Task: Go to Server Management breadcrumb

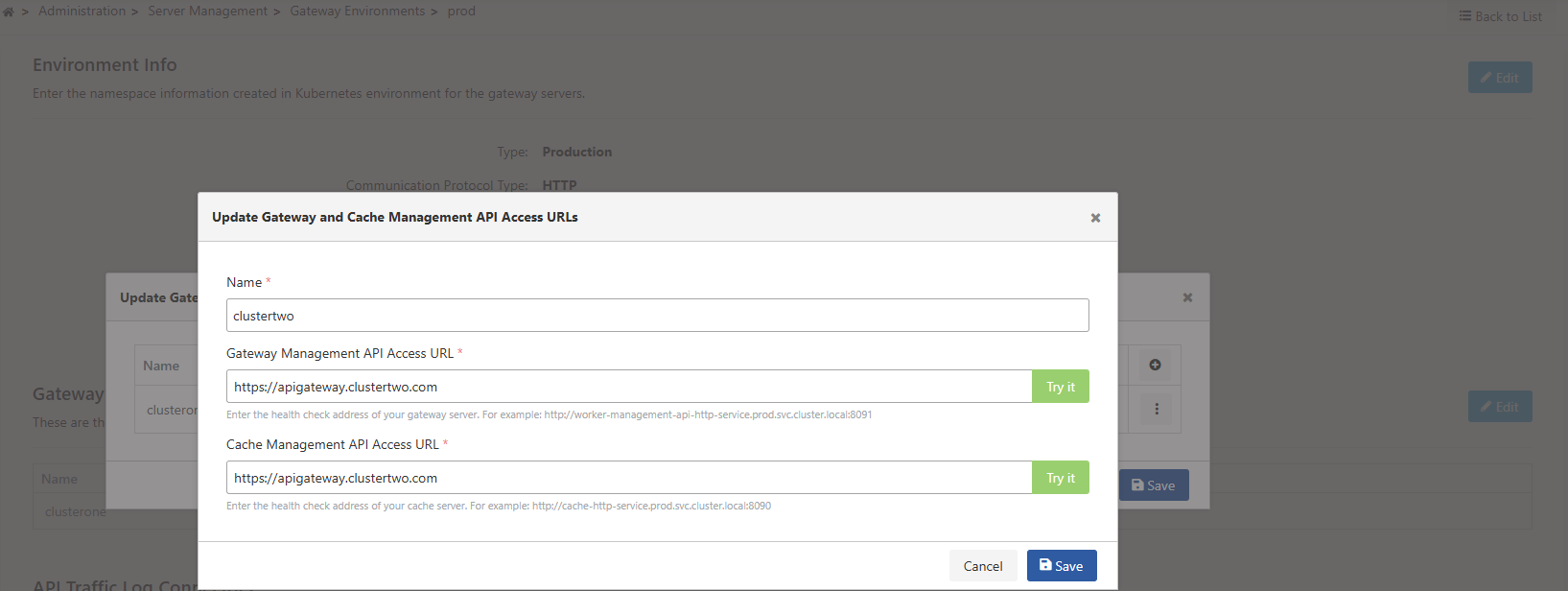Action: click(207, 12)
